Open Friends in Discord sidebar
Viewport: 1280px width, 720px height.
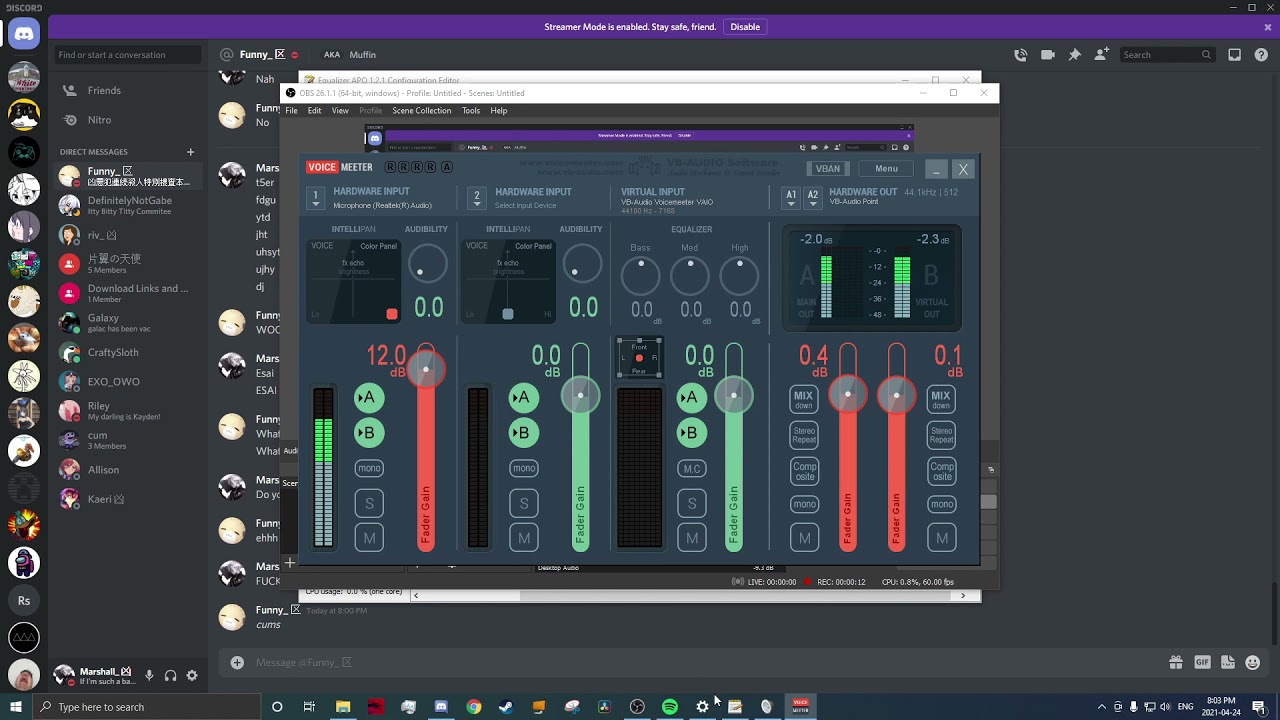[126, 90]
